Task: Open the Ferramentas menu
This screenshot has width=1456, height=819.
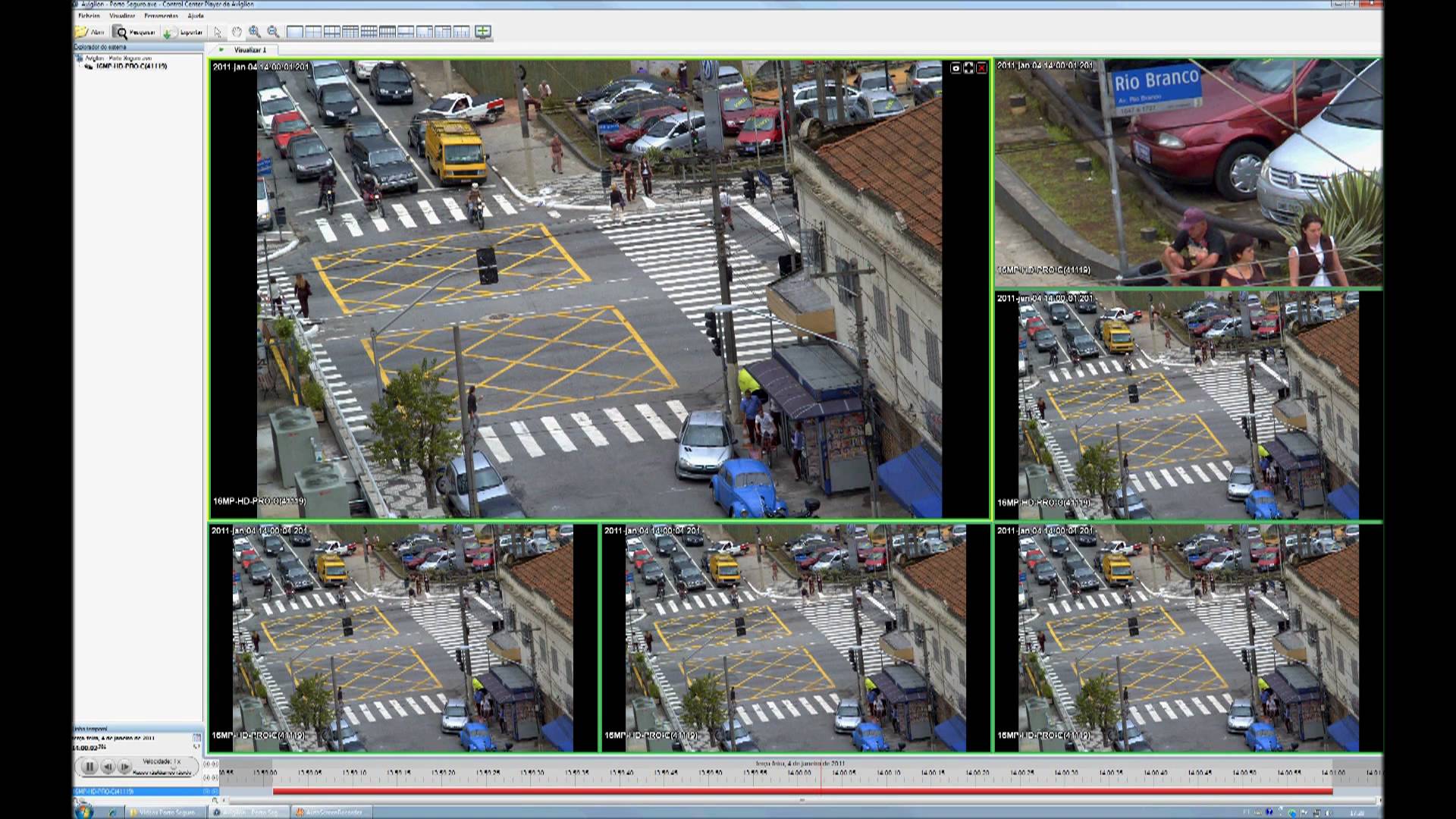Action: click(x=161, y=16)
